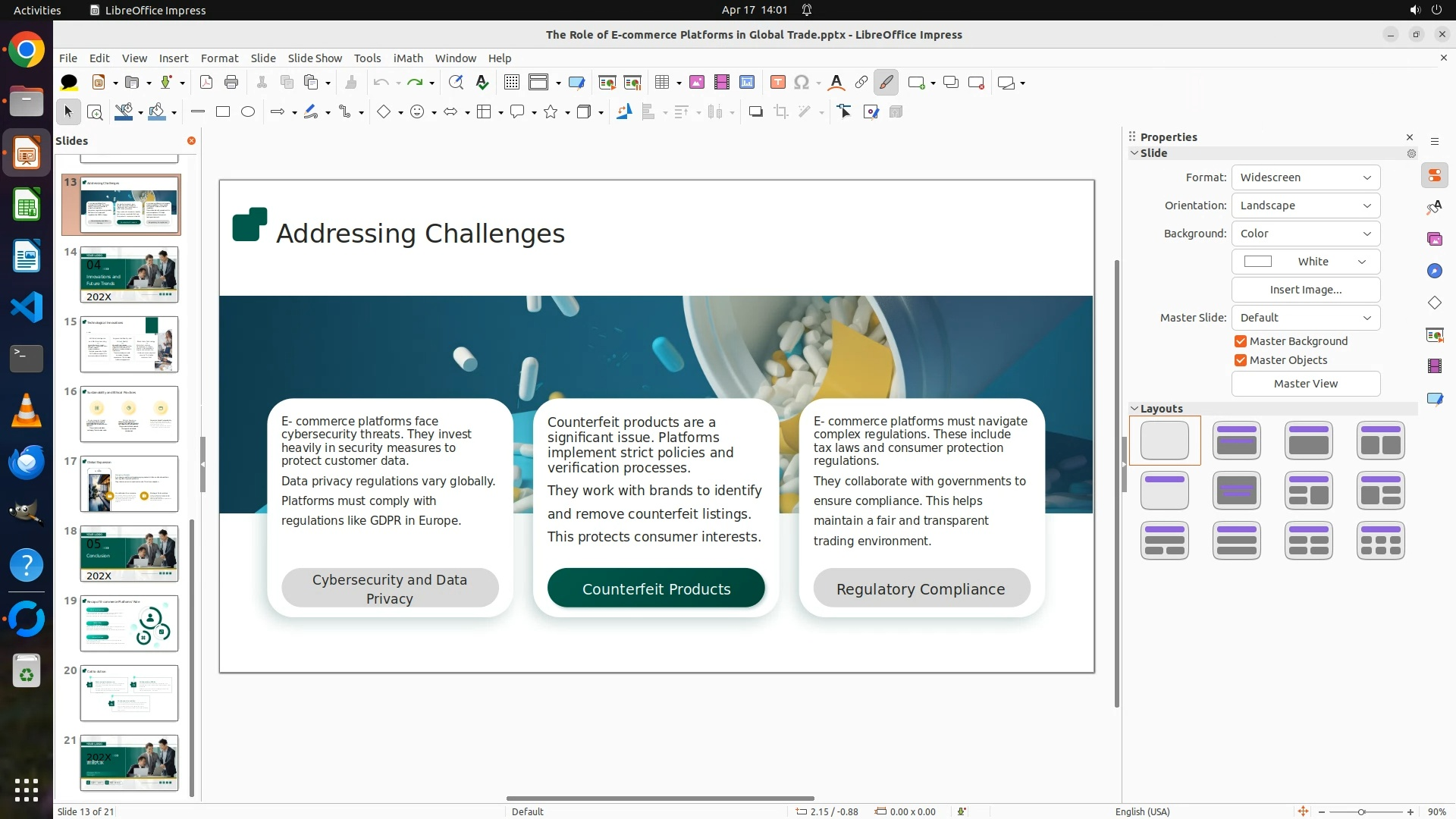The height and width of the screenshot is (819, 1456).
Task: Select the blank slide layout
Action: coord(1165,441)
